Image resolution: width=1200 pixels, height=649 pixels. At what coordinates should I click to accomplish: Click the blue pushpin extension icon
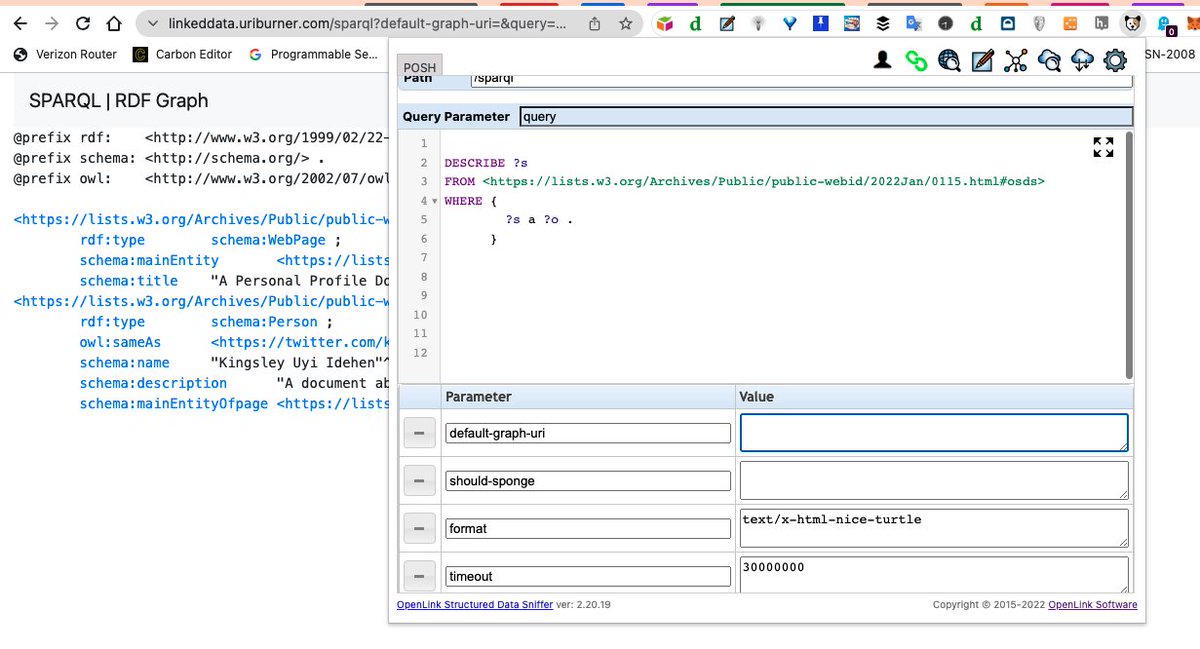click(x=820, y=23)
